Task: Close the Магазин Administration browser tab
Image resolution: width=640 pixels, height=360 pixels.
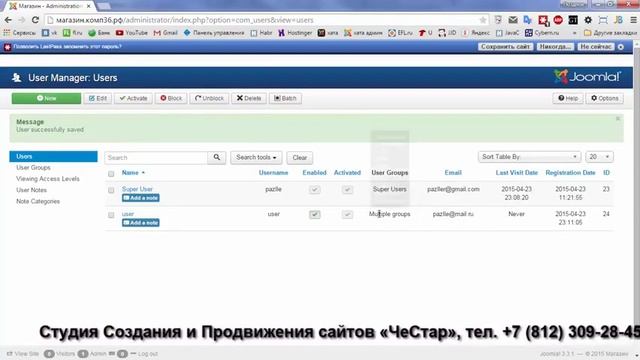Action: coord(89,6)
